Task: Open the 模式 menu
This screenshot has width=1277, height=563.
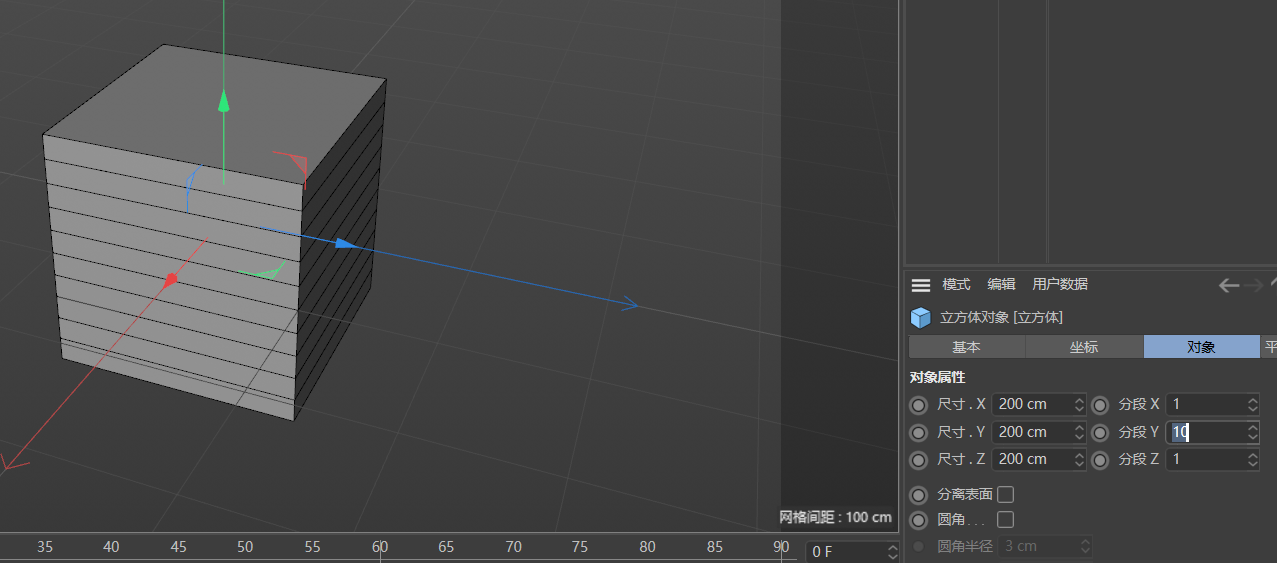Action: [x=956, y=285]
